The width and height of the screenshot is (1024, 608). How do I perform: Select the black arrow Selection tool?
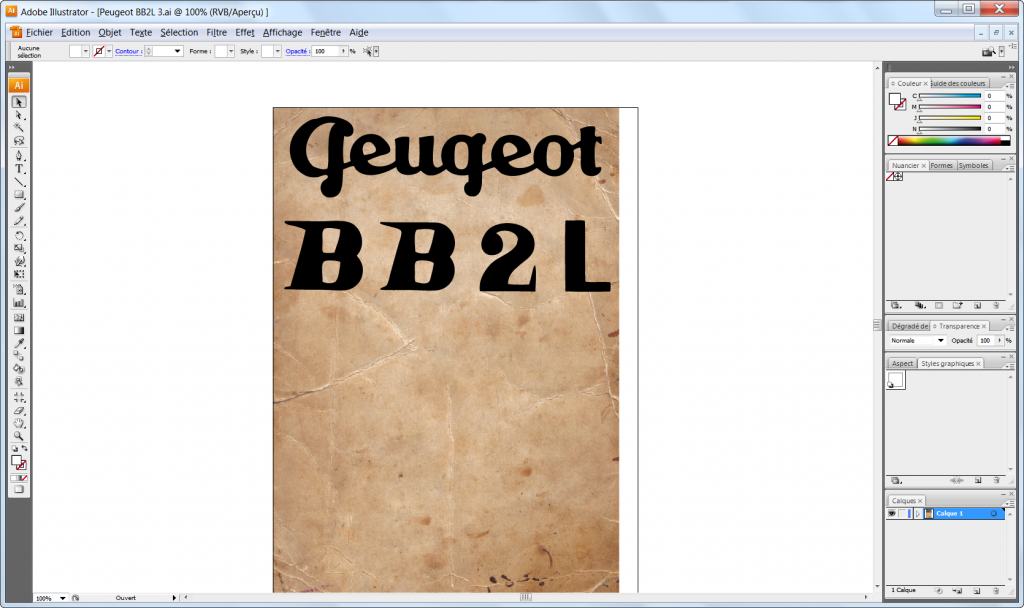pyautogui.click(x=19, y=102)
